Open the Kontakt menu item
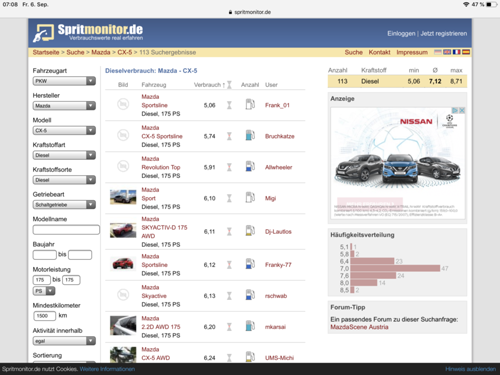The image size is (500, 375). point(379,52)
